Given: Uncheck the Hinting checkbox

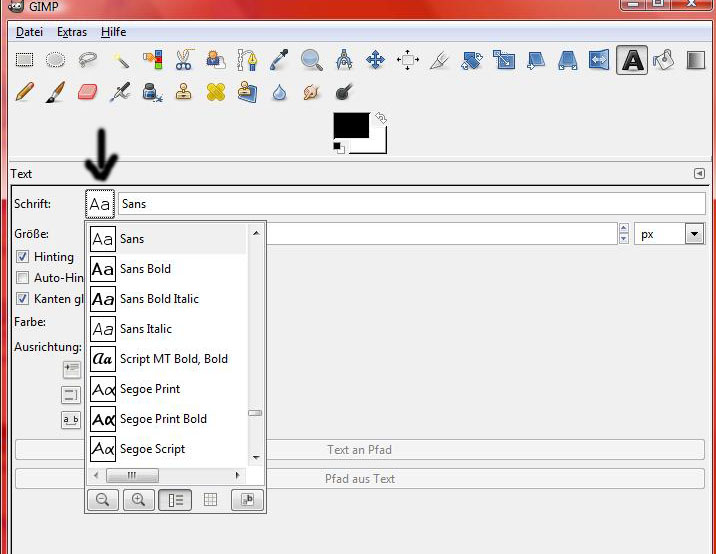Looking at the screenshot, I should point(23,257).
